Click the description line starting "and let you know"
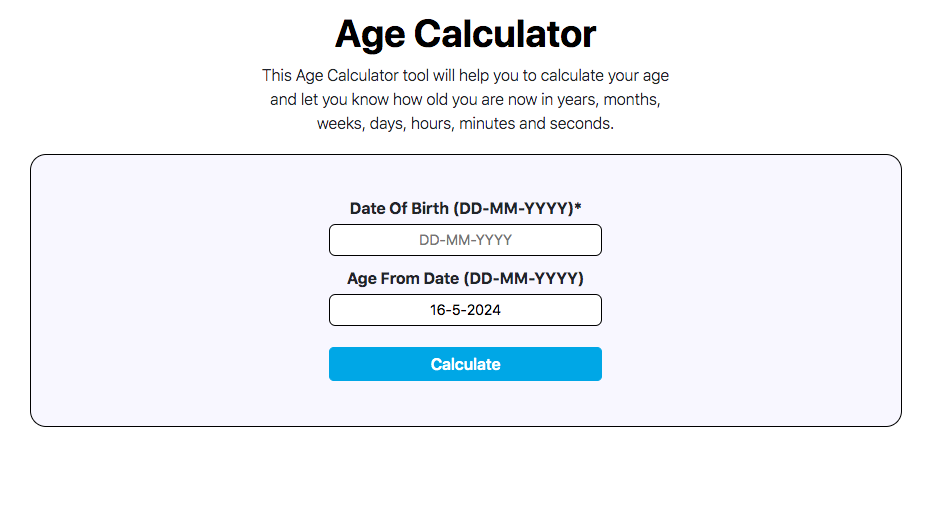Screen dimensions: 925x505 465,100
